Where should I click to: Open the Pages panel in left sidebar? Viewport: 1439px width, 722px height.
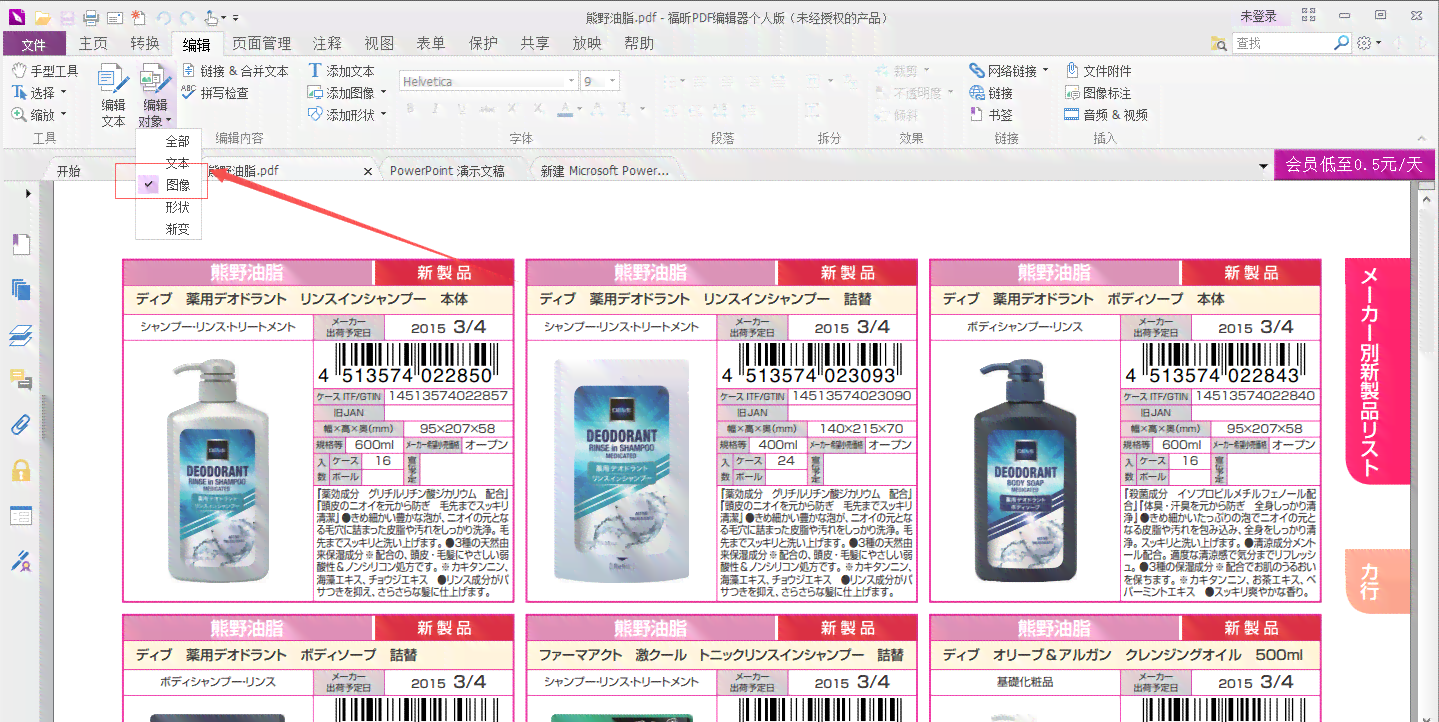click(x=21, y=290)
